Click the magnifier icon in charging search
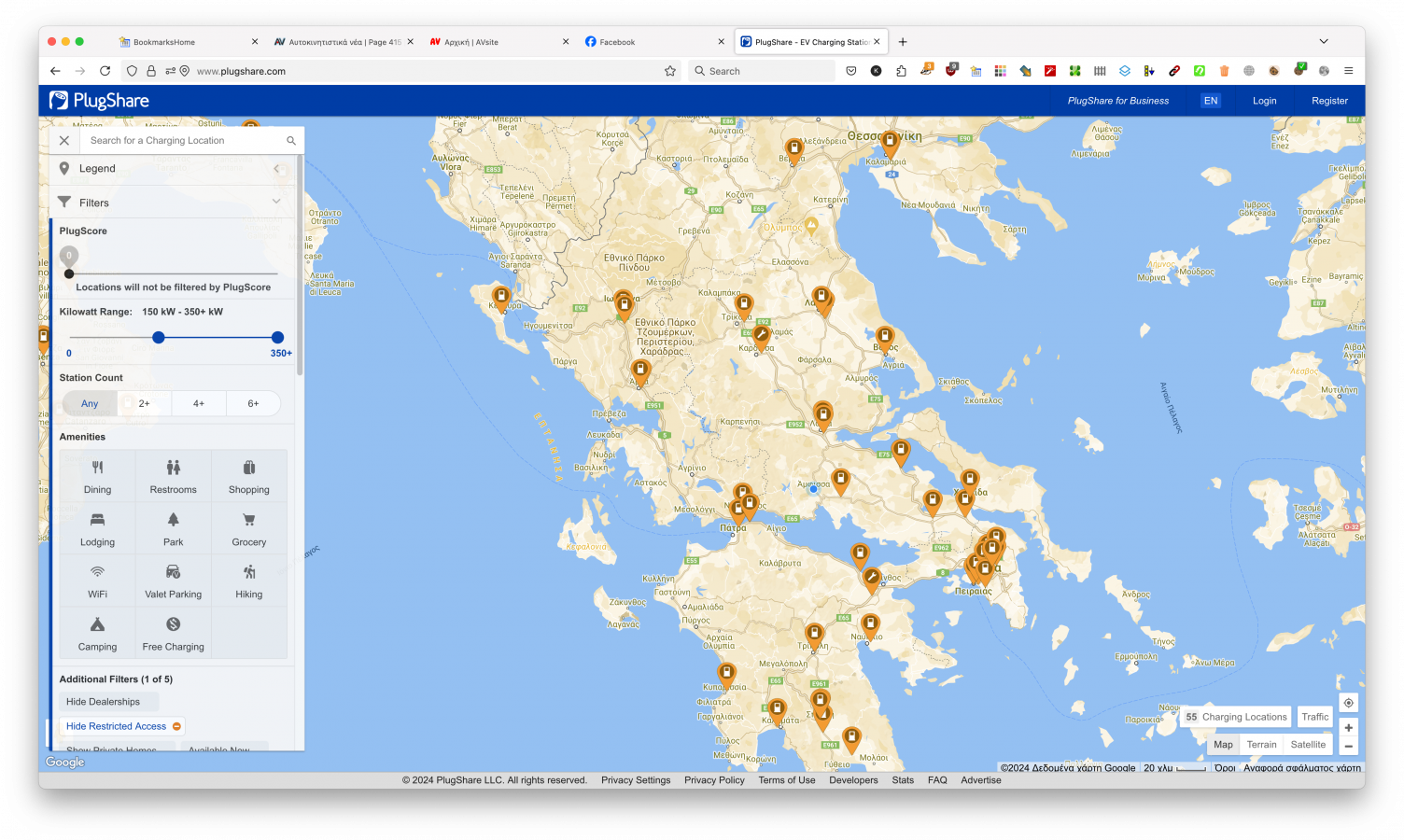Viewport: 1404px width, 840px height. [291, 141]
